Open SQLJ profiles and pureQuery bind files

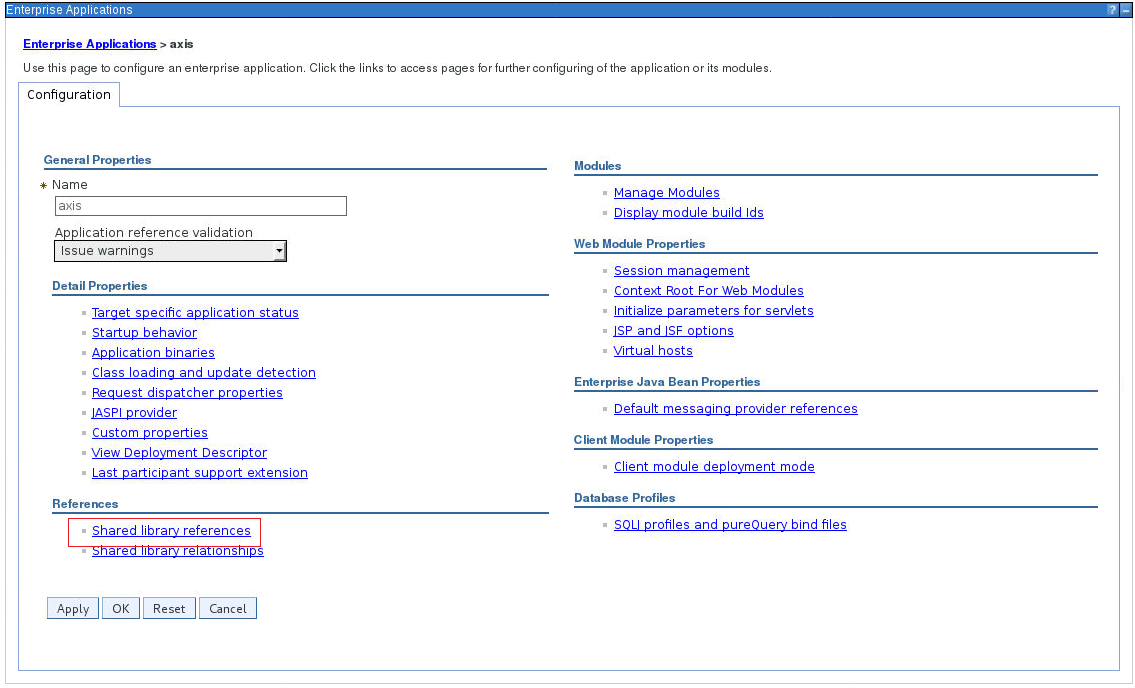(x=730, y=524)
